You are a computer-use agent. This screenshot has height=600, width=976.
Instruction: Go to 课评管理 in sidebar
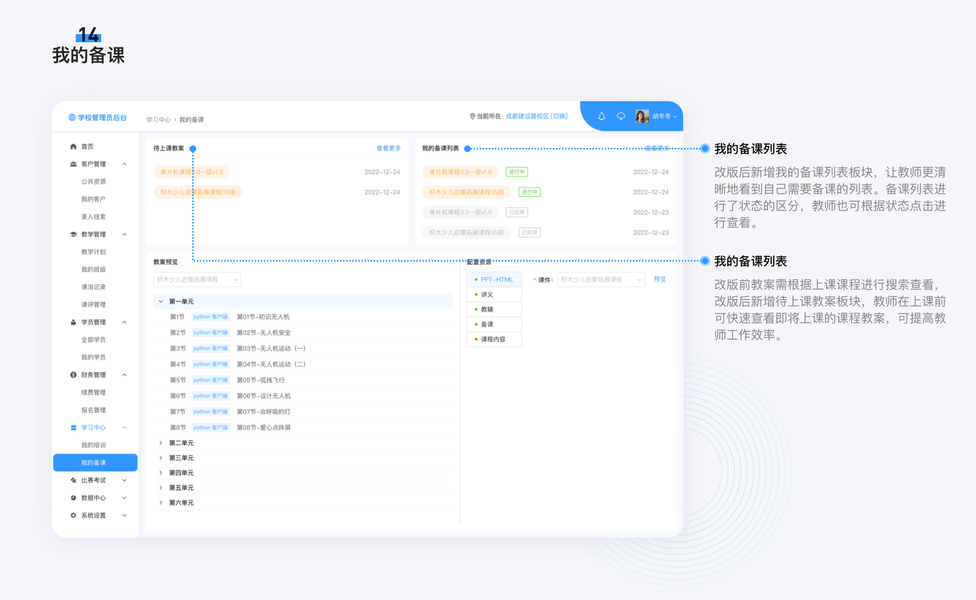(93, 305)
